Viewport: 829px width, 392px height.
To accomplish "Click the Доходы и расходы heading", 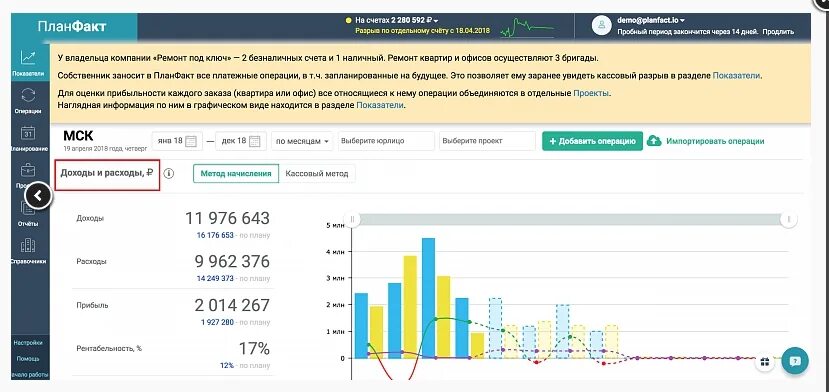I will (107, 172).
